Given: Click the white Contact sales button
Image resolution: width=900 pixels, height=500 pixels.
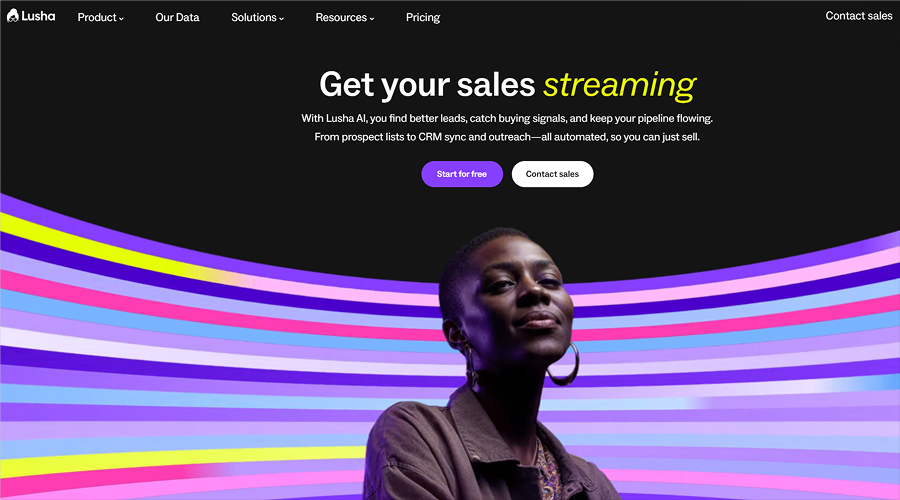Looking at the screenshot, I should tap(552, 174).
